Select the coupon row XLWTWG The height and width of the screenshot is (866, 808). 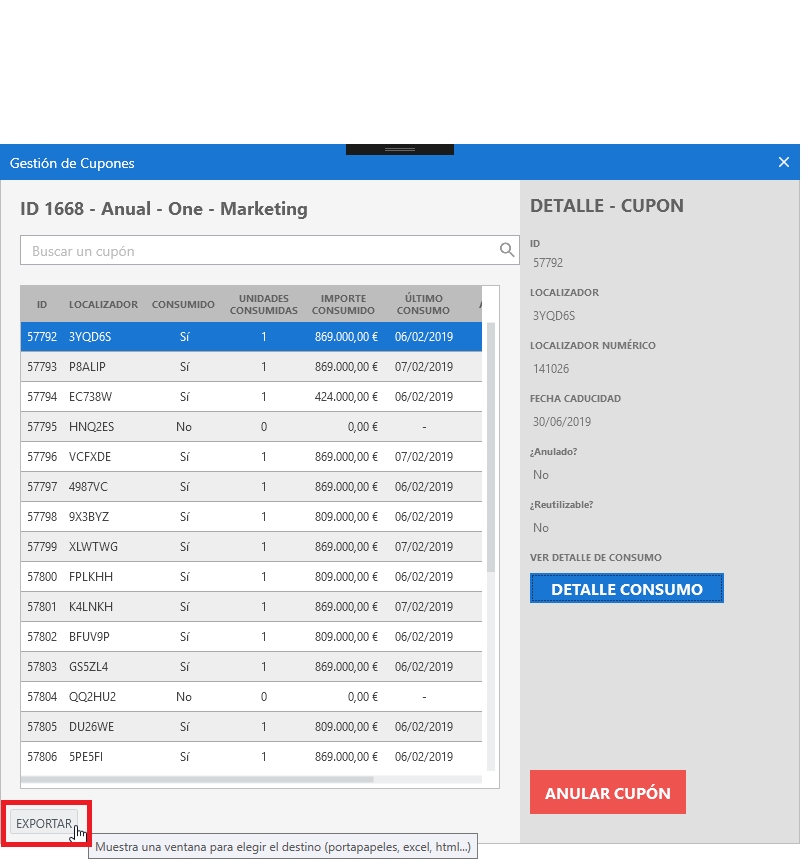251,547
